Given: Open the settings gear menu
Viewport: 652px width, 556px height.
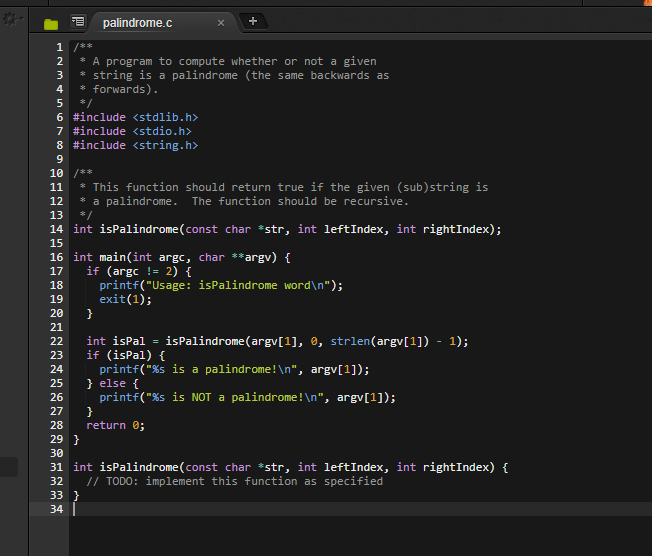Looking at the screenshot, I should click(x=11, y=20).
